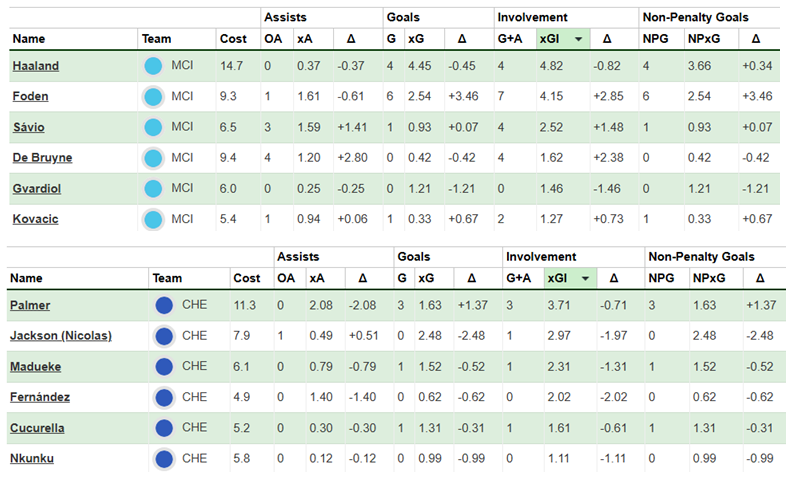792x478 pixels.
Task: Click the CHE badge in Nkunku's row
Action: [165, 459]
